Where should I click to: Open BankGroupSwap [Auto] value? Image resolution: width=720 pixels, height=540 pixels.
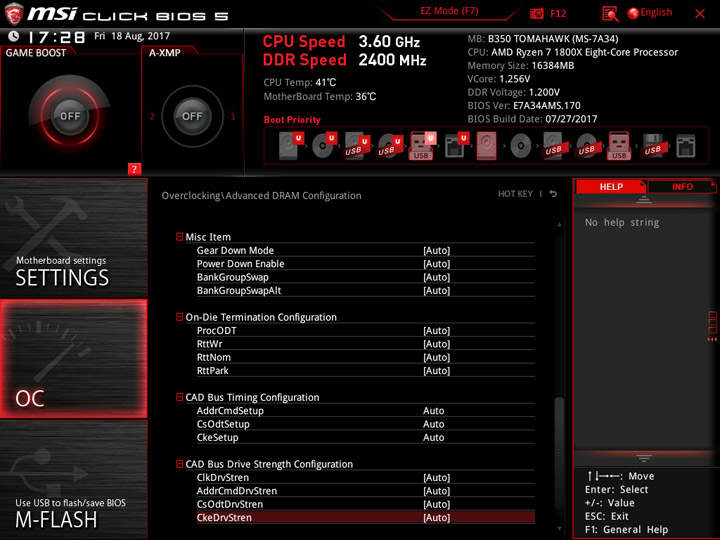(x=437, y=277)
